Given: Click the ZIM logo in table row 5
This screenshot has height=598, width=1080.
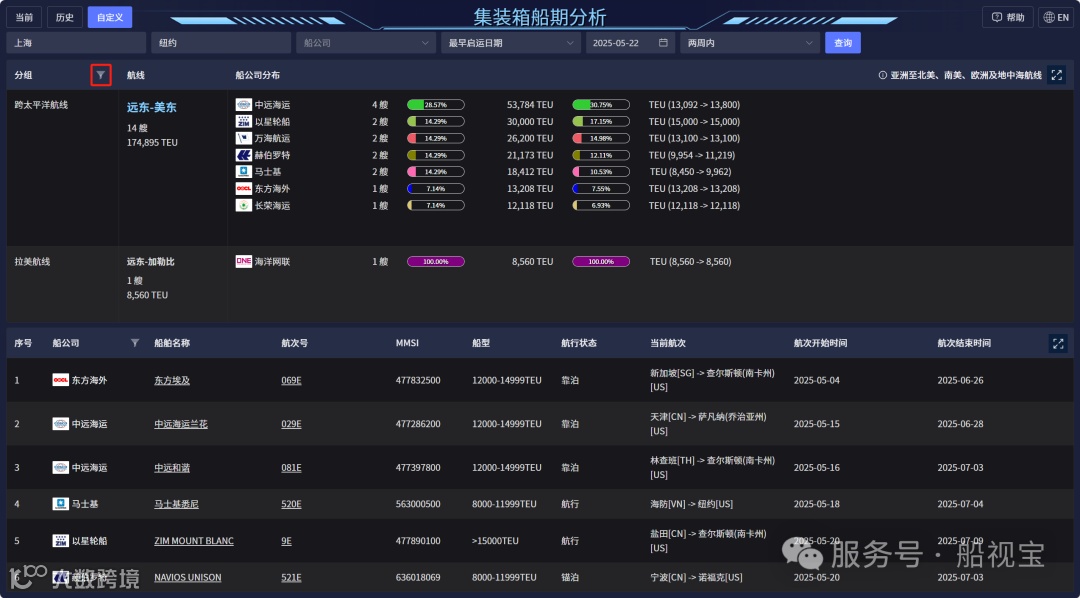Looking at the screenshot, I should (61, 541).
